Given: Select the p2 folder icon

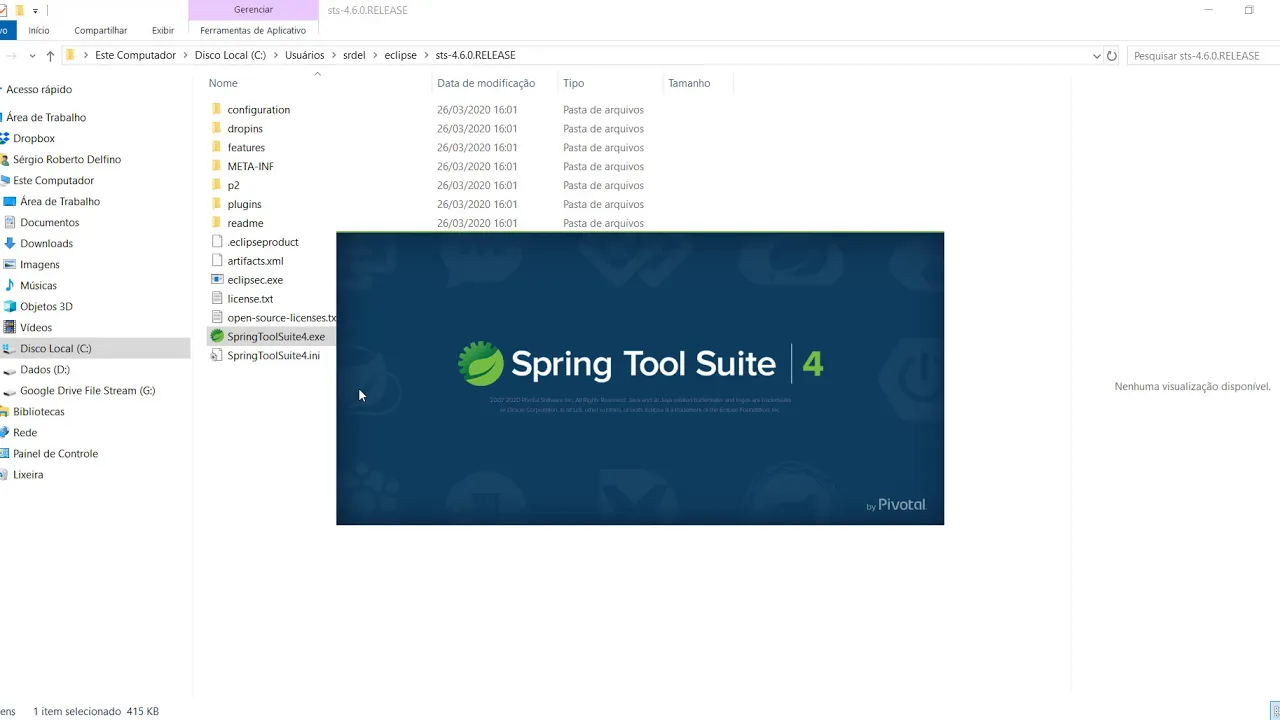Looking at the screenshot, I should pos(217,185).
